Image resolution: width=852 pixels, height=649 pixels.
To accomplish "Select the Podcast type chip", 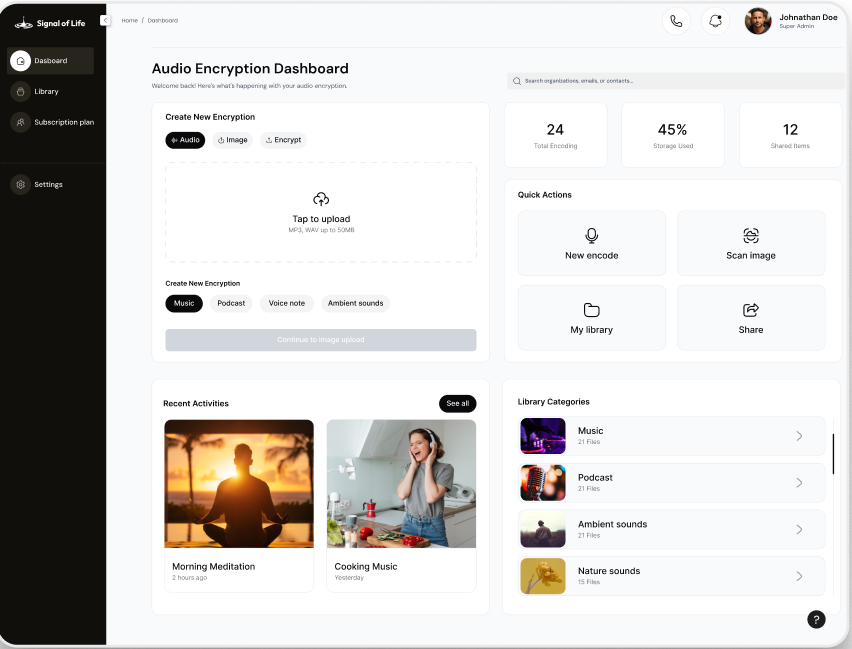I will (231, 303).
